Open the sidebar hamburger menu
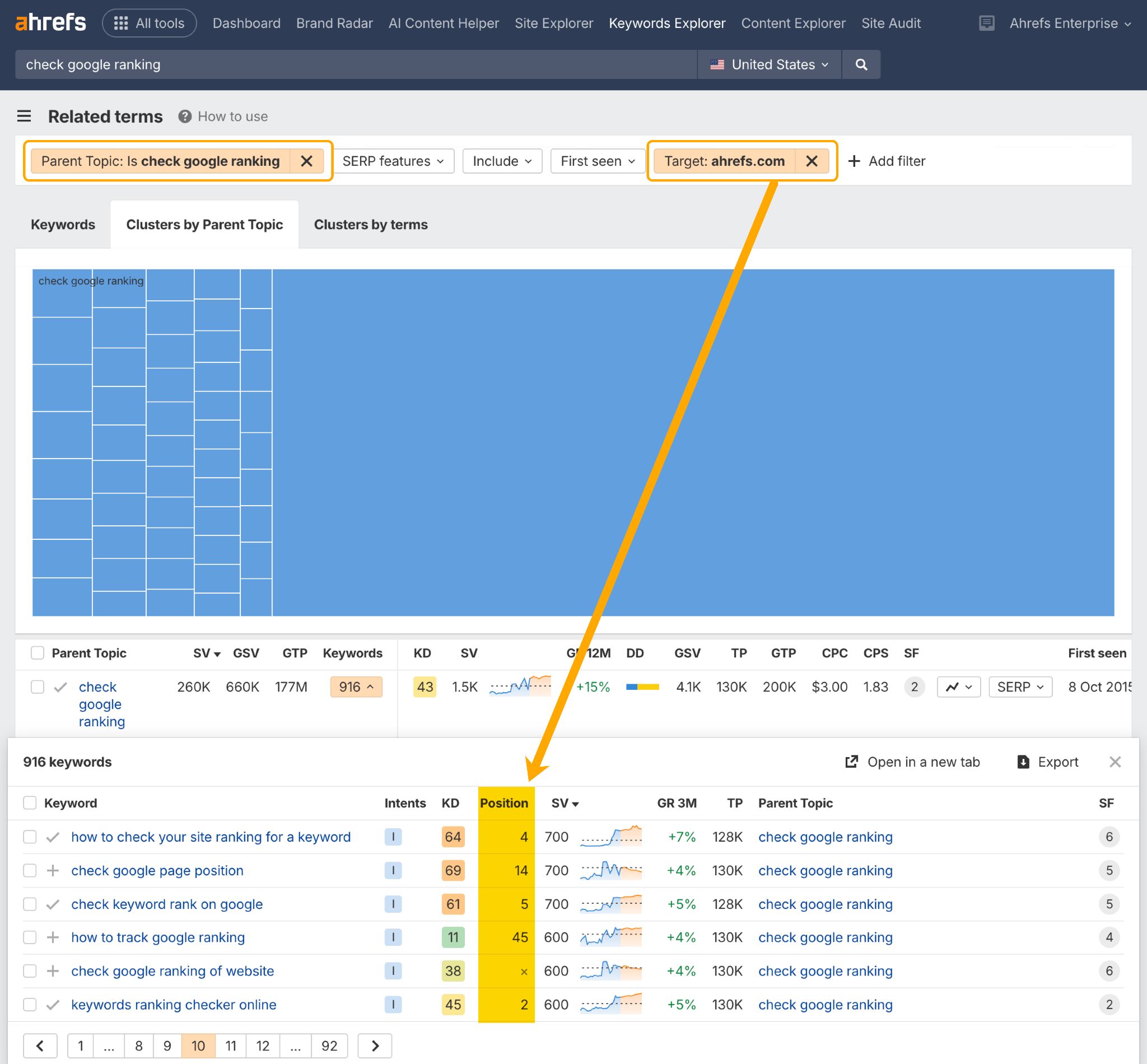Image resolution: width=1147 pixels, height=1064 pixels. click(x=24, y=116)
